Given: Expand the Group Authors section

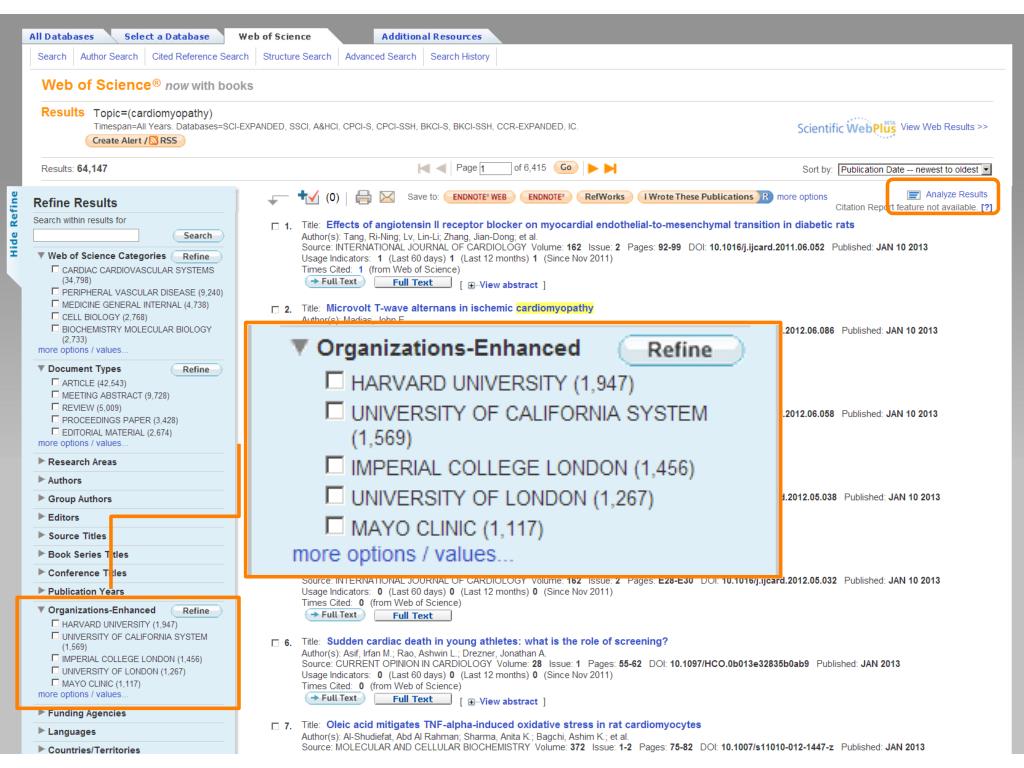Looking at the screenshot, I should coord(41,498).
